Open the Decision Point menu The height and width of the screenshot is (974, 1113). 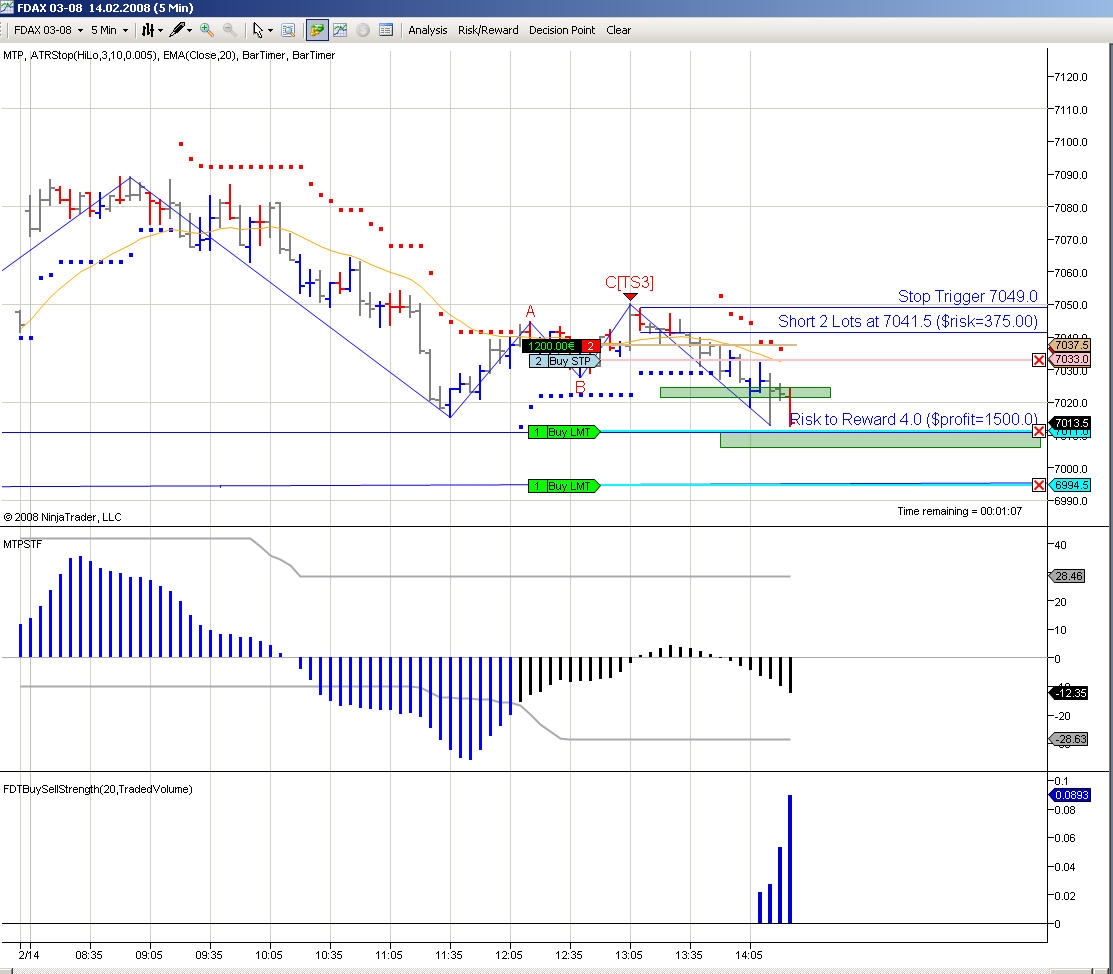[561, 30]
